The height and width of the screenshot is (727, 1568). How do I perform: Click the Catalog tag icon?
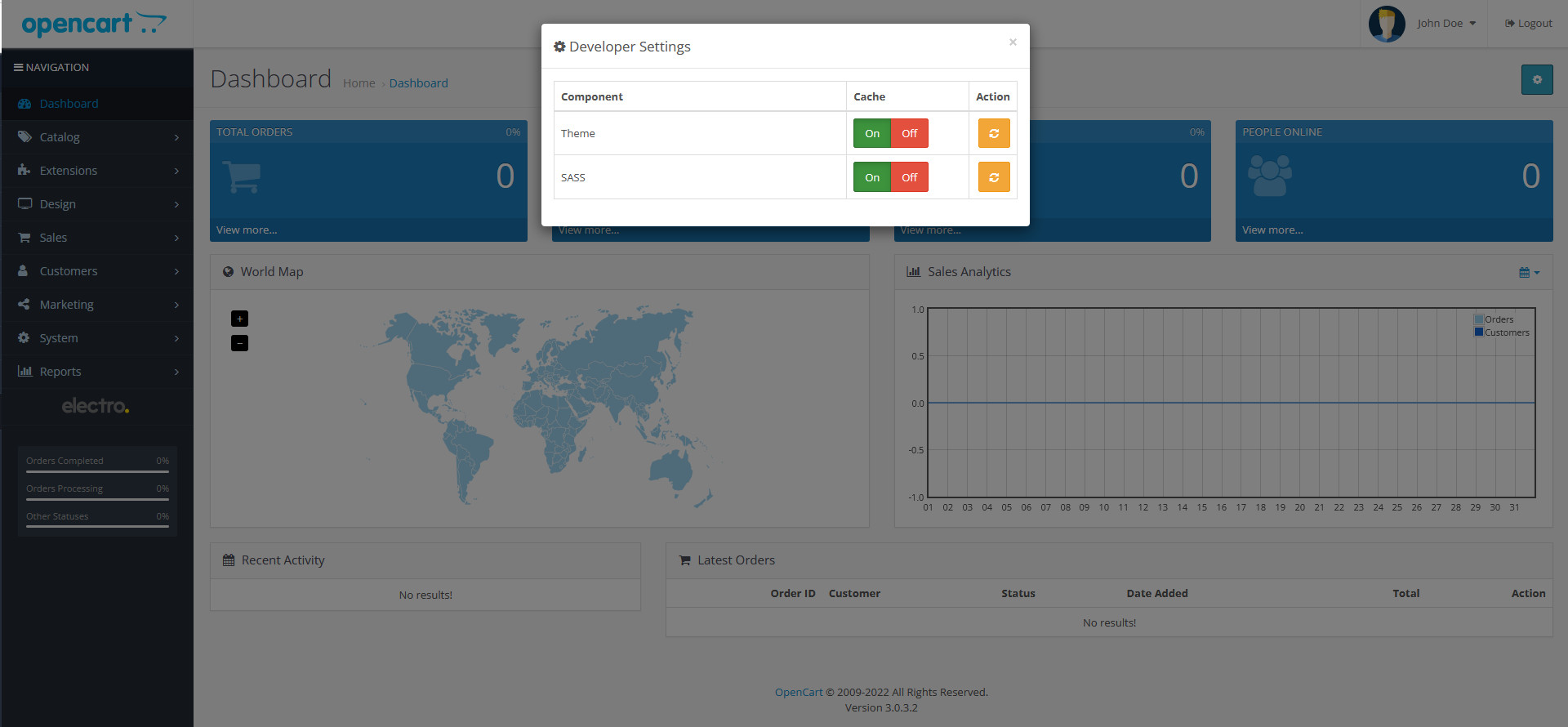(24, 137)
